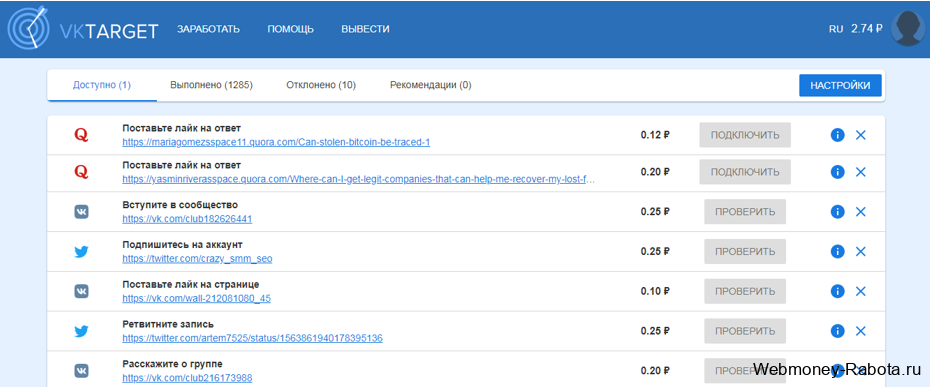Show info for crazy_smm_seo task
Image resolution: width=930 pixels, height=387 pixels.
pos(837,252)
